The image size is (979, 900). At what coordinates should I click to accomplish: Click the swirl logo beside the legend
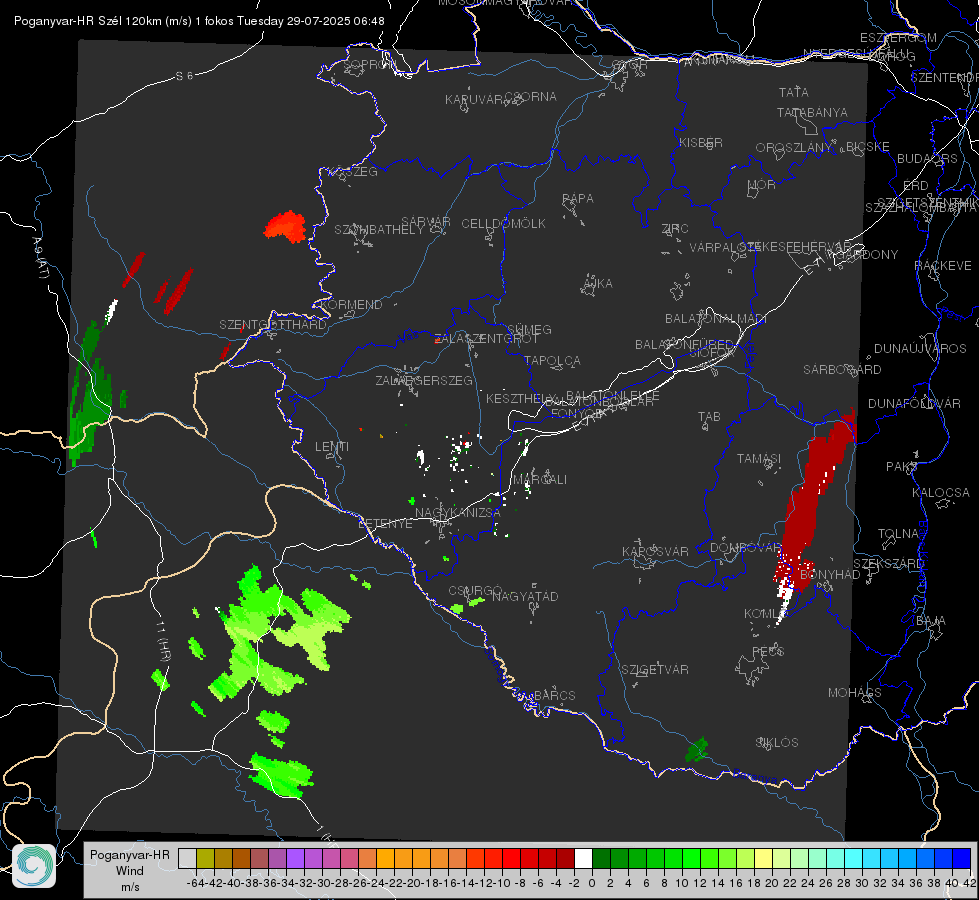point(34,866)
